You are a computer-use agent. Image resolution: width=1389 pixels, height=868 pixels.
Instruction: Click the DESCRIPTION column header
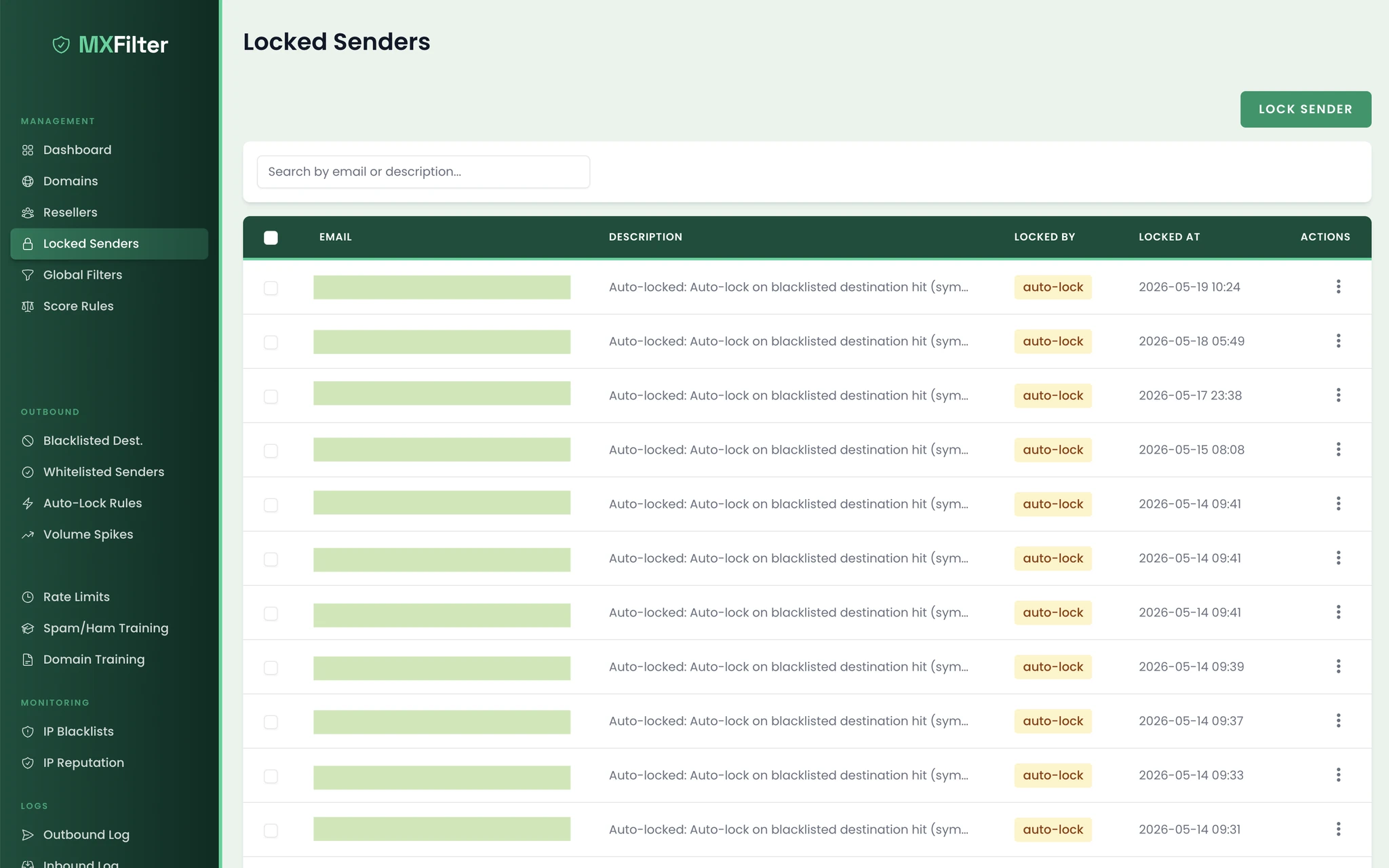click(646, 237)
